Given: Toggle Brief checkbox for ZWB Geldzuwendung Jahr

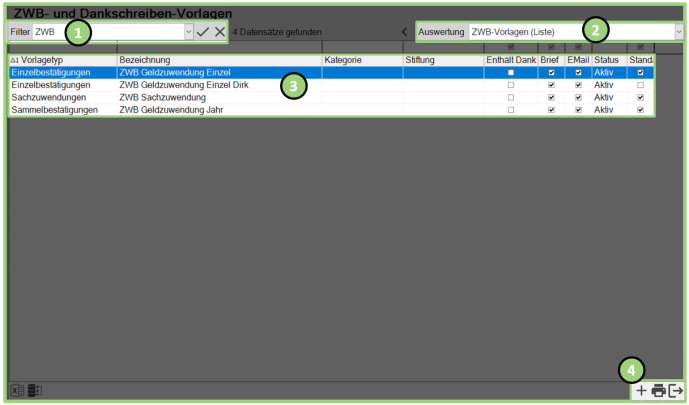Looking at the screenshot, I should pyautogui.click(x=552, y=110).
